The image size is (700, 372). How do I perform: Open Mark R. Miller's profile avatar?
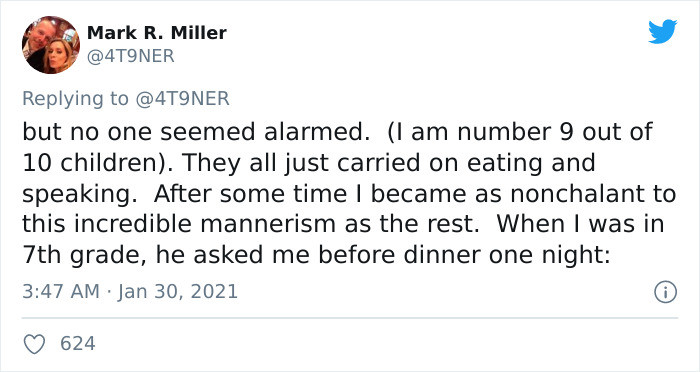pyautogui.click(x=51, y=45)
